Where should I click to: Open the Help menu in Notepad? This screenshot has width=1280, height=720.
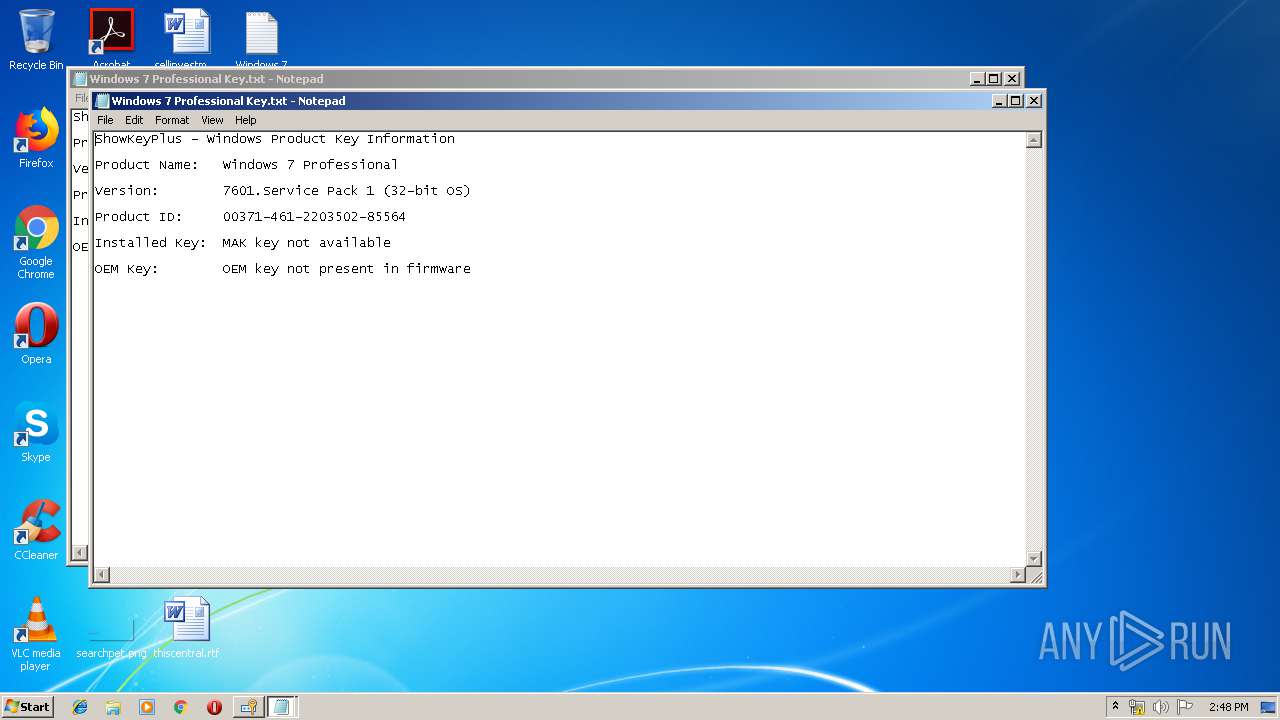point(246,120)
